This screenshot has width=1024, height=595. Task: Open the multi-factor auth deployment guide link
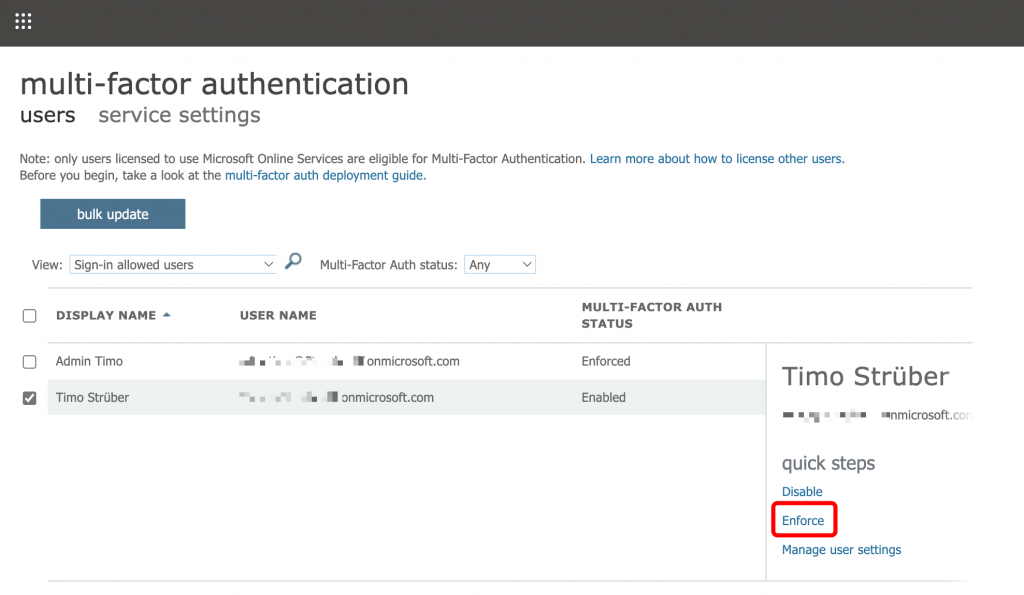pyautogui.click(x=324, y=175)
